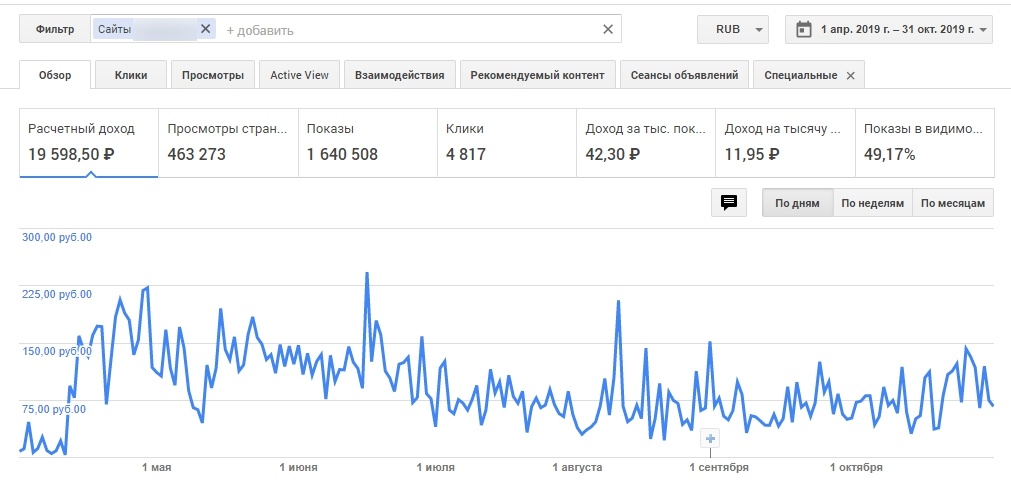
Task: Select the Просмотры страниц metric card
Action: click(x=228, y=142)
